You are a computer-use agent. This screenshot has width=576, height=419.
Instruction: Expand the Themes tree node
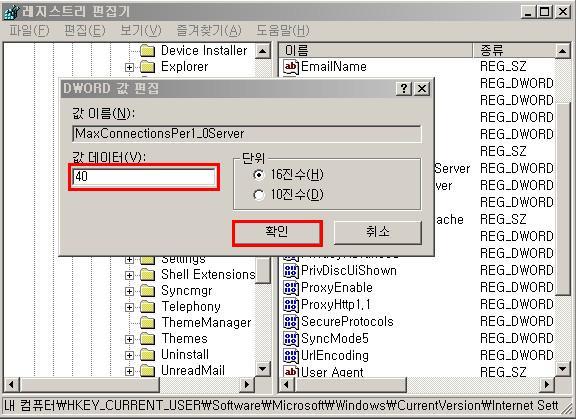[129, 339]
